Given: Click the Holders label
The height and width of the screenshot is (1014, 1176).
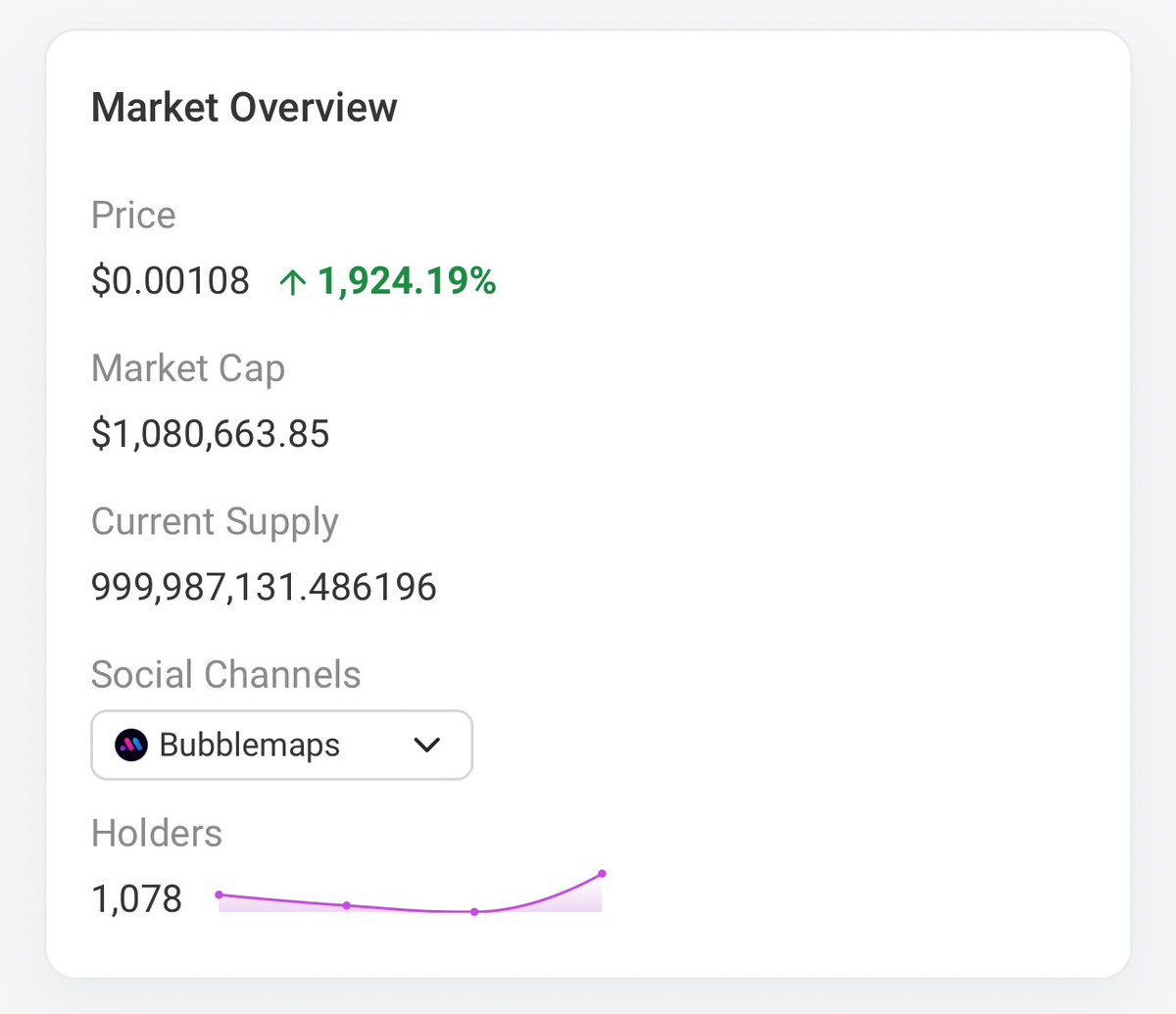Looking at the screenshot, I should [x=157, y=834].
